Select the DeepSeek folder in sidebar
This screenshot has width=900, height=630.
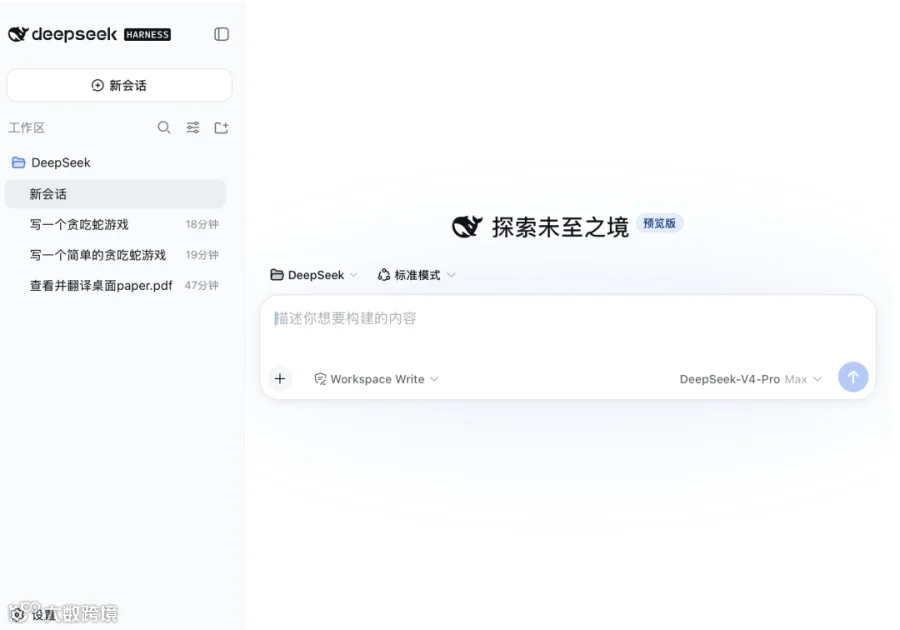[x=52, y=163]
